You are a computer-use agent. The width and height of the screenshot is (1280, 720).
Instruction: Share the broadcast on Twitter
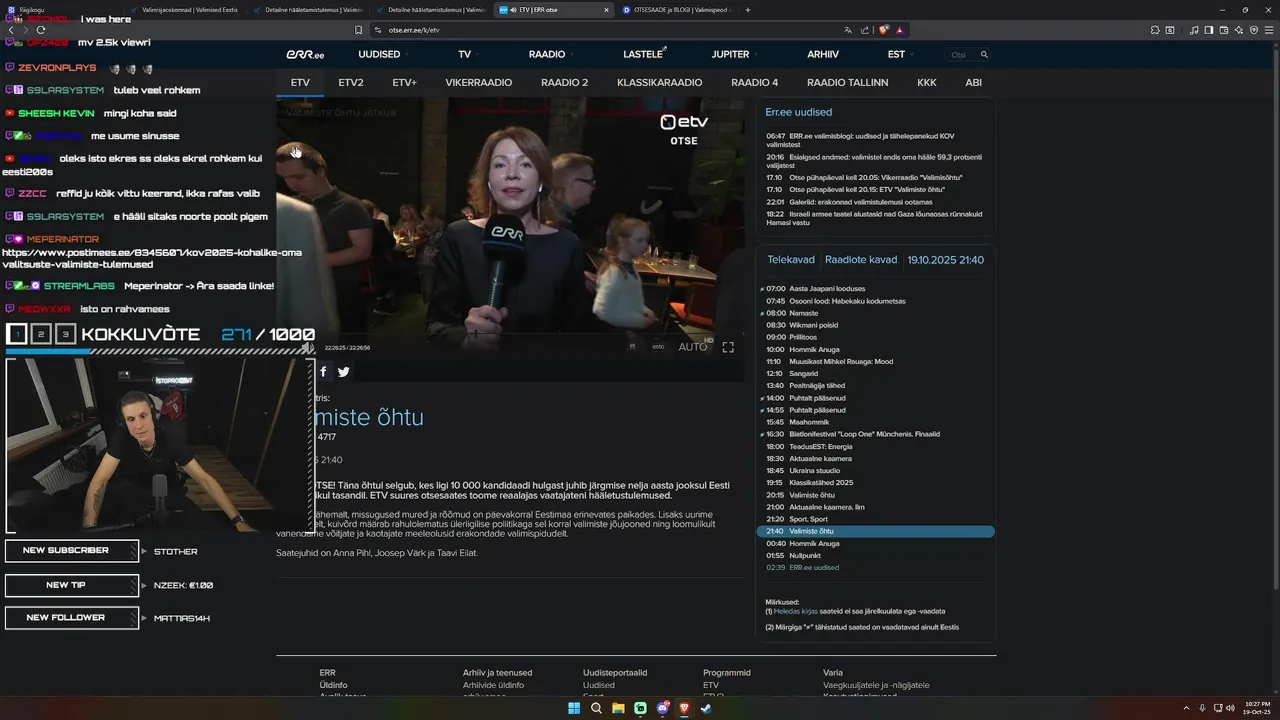point(343,371)
